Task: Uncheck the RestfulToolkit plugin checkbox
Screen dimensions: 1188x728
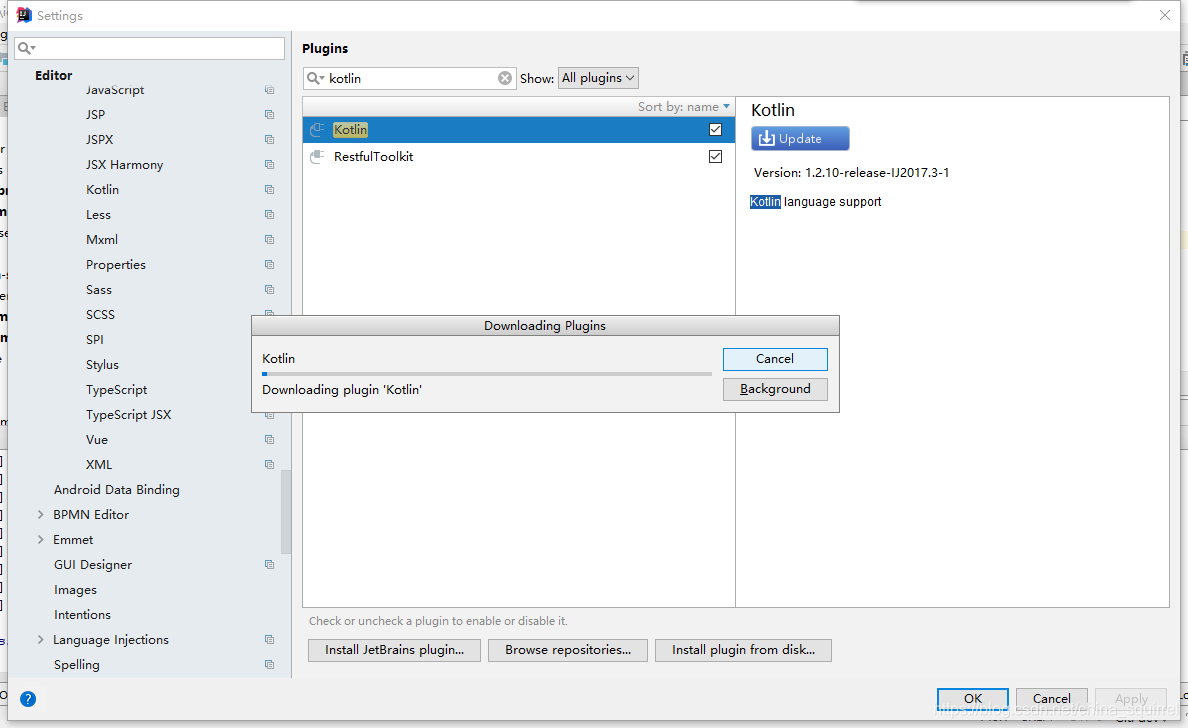Action: (x=715, y=157)
